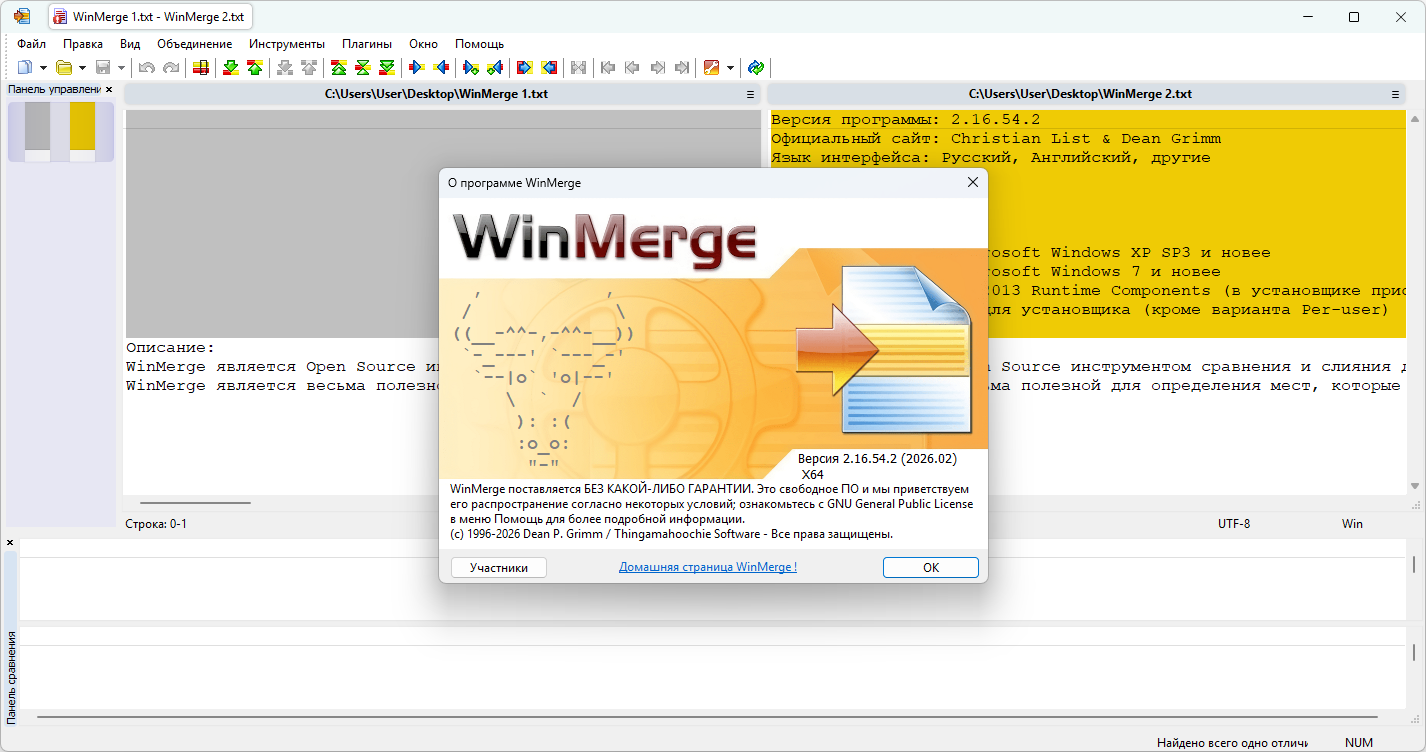Click the First Difference toolbar icon
Image resolution: width=1426 pixels, height=752 pixels.
tap(339, 68)
